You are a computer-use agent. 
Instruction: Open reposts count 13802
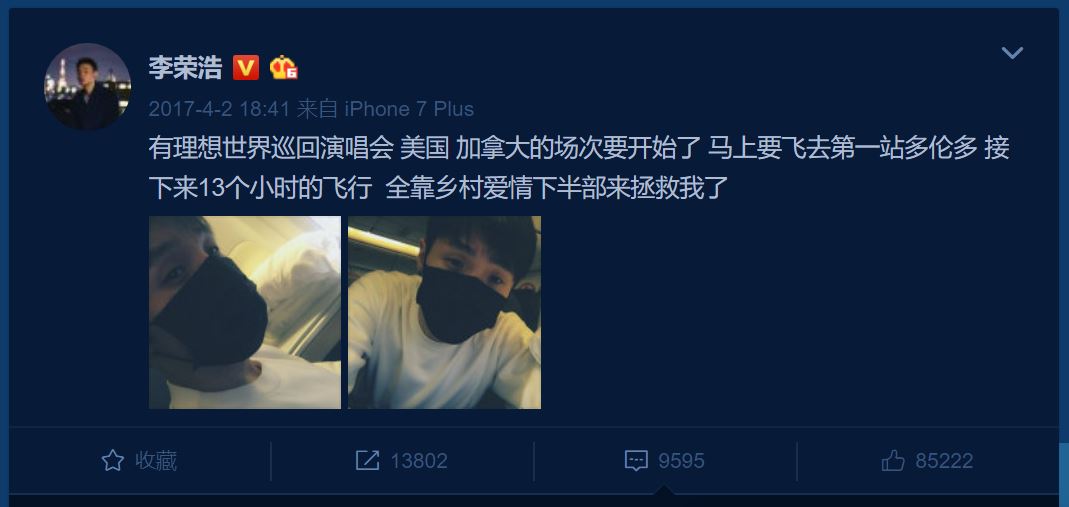point(419,461)
